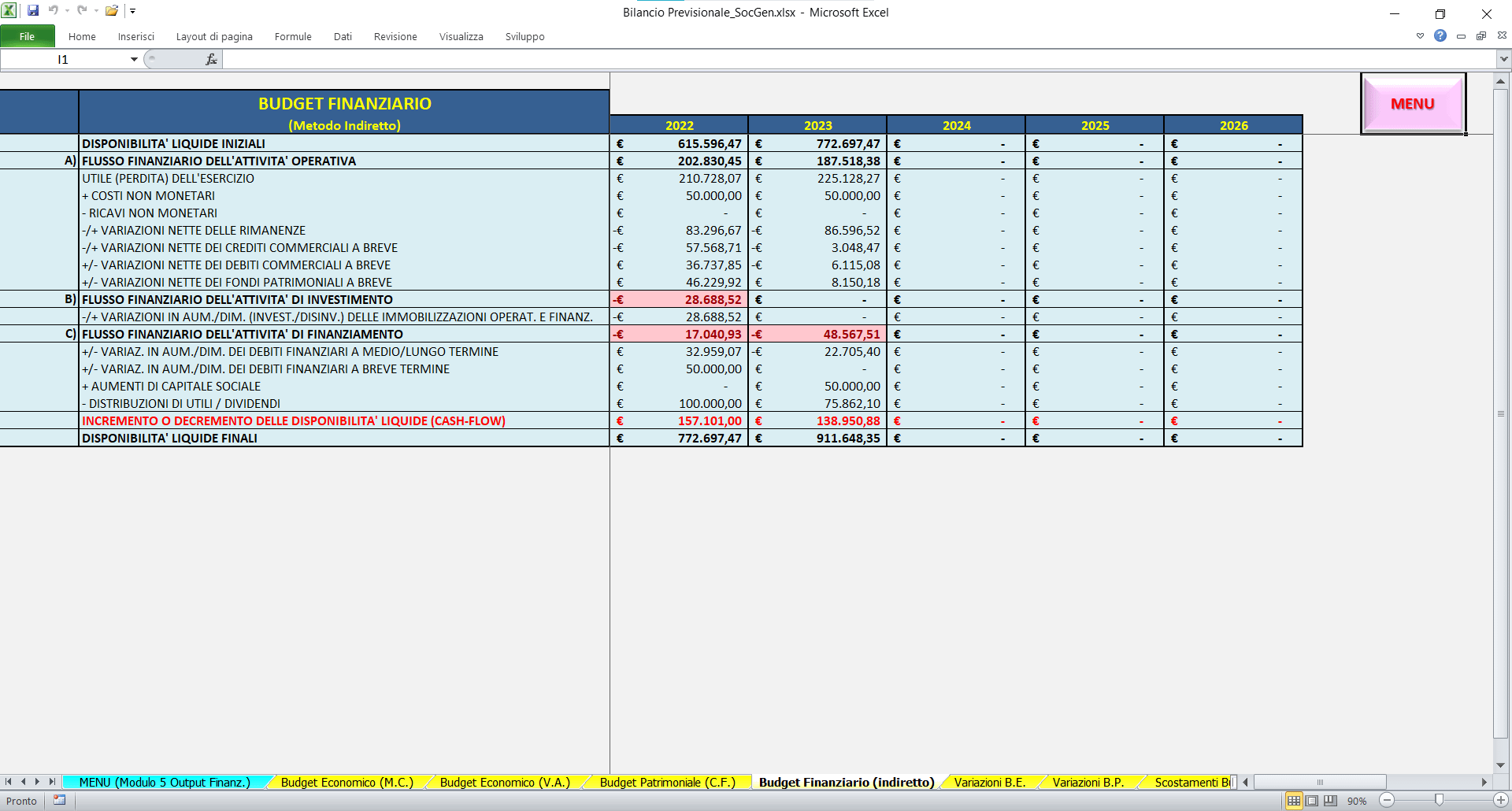Click horizontal scrollbar left arrow

[x=1245, y=782]
